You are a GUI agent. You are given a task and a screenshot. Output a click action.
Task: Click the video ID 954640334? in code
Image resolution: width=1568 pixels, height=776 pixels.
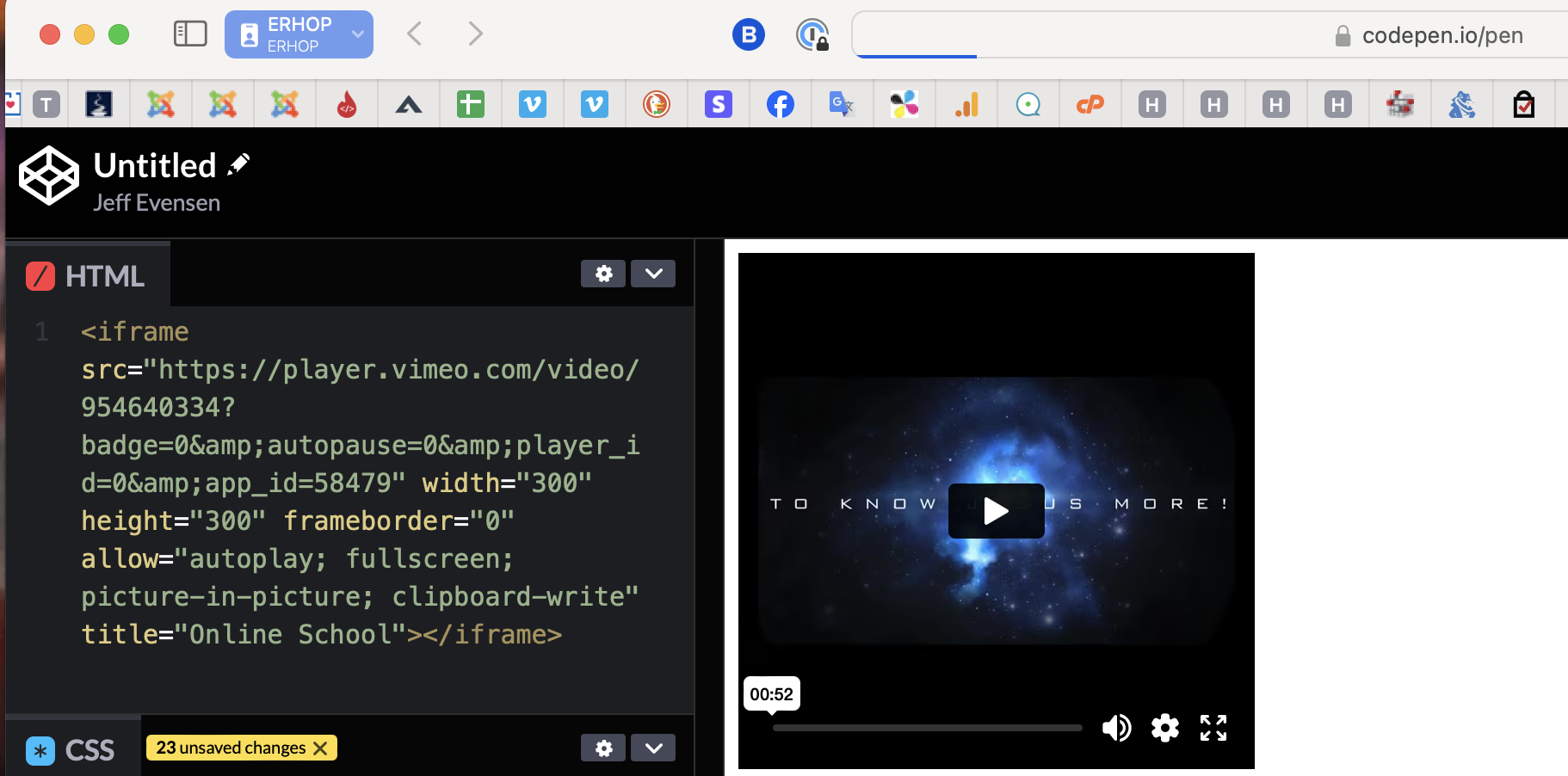pyautogui.click(x=158, y=407)
